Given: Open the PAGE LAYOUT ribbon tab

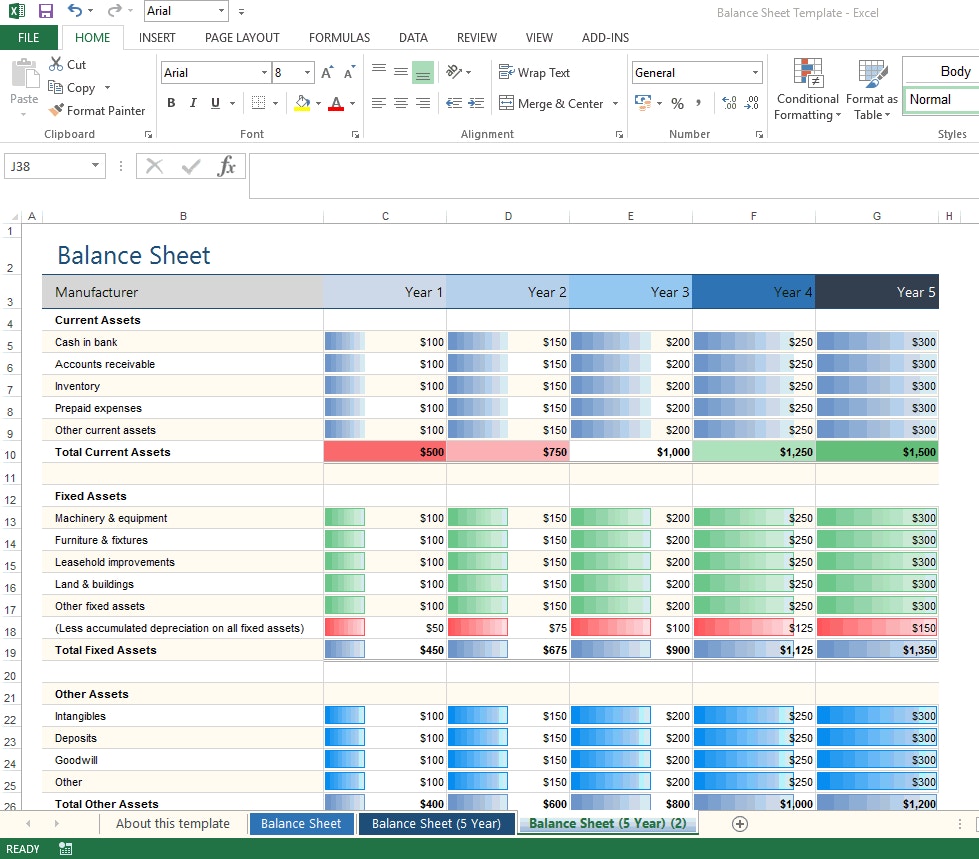Looking at the screenshot, I should point(242,38).
